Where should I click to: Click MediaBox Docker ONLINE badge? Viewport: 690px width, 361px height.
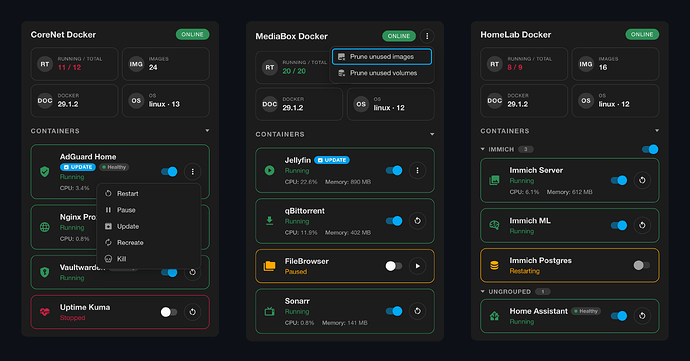click(x=399, y=36)
